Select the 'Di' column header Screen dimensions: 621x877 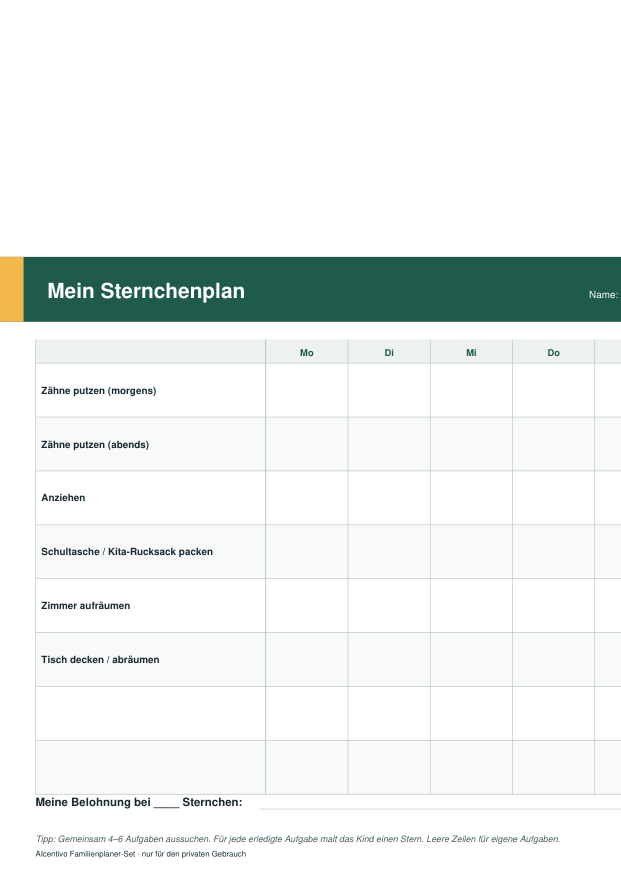(x=389, y=352)
